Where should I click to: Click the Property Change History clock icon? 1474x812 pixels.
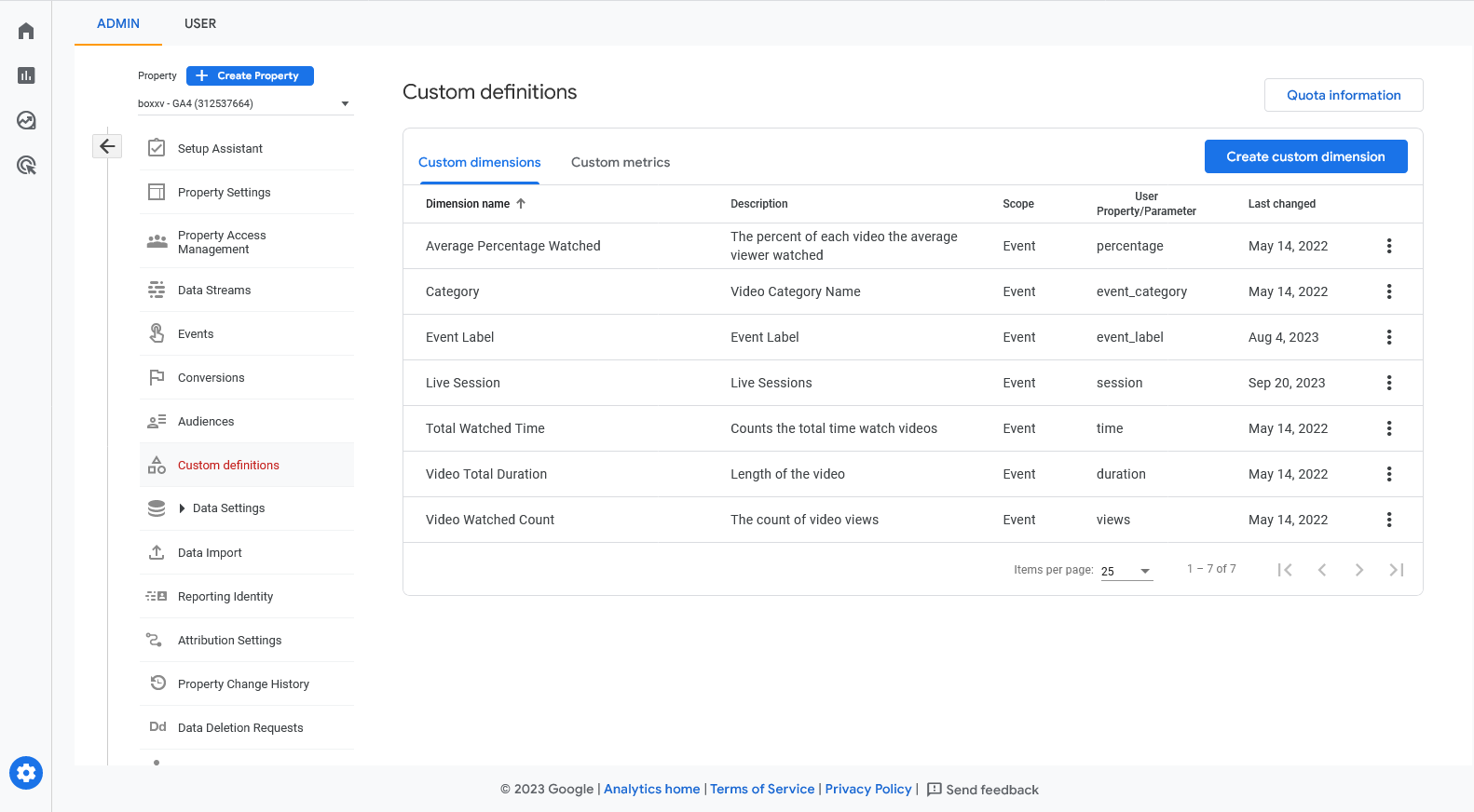[x=158, y=683]
